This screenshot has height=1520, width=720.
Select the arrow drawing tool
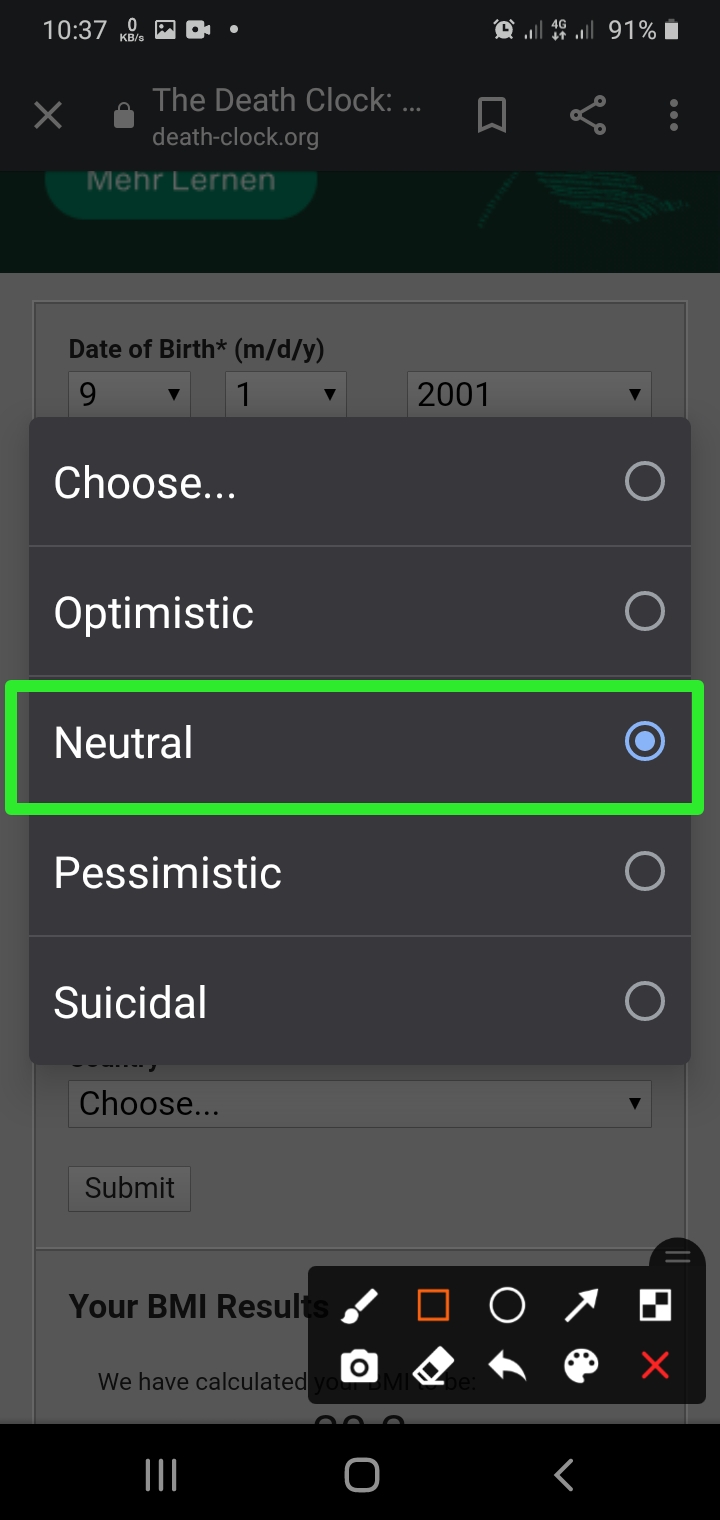[581, 1305]
